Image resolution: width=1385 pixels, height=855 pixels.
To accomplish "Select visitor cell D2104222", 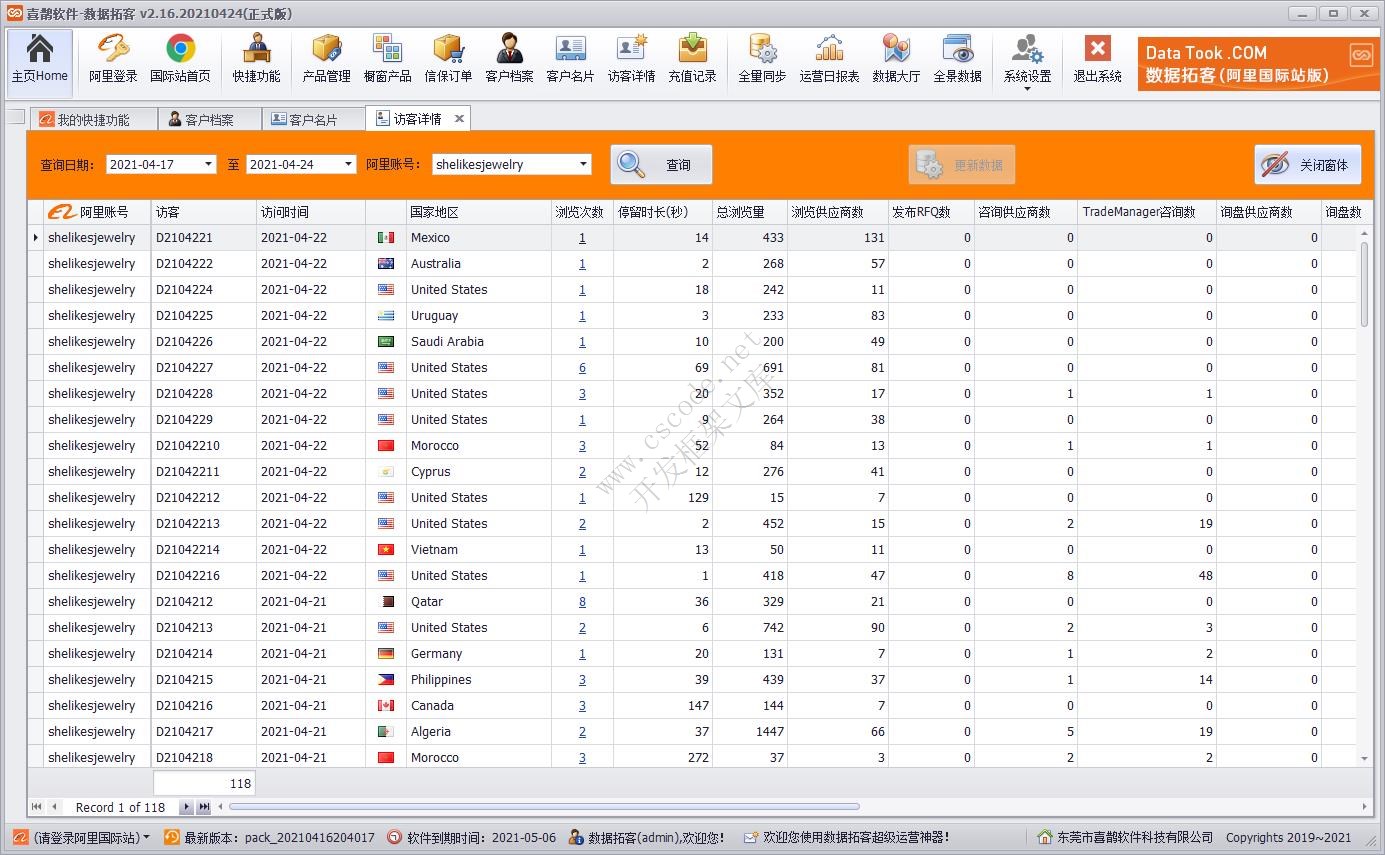I will (204, 264).
